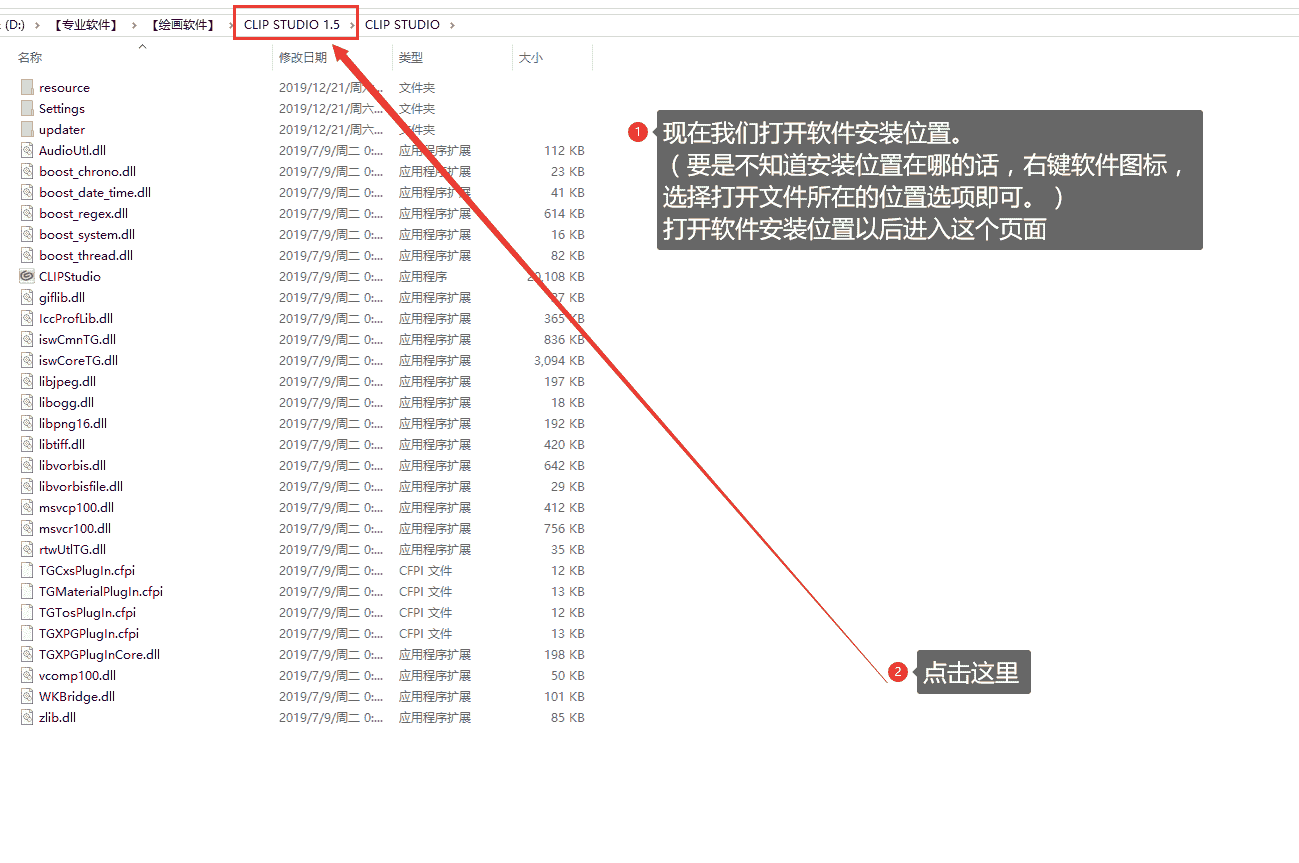Sort files by the 修改日期 column header

pyautogui.click(x=303, y=58)
